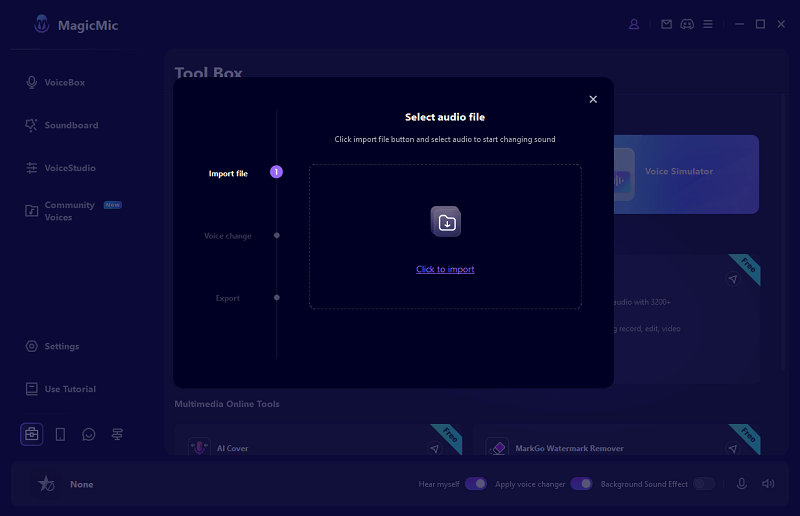The height and width of the screenshot is (516, 800).
Task: Go to Soundboard in the sidebar
Action: tap(70, 125)
